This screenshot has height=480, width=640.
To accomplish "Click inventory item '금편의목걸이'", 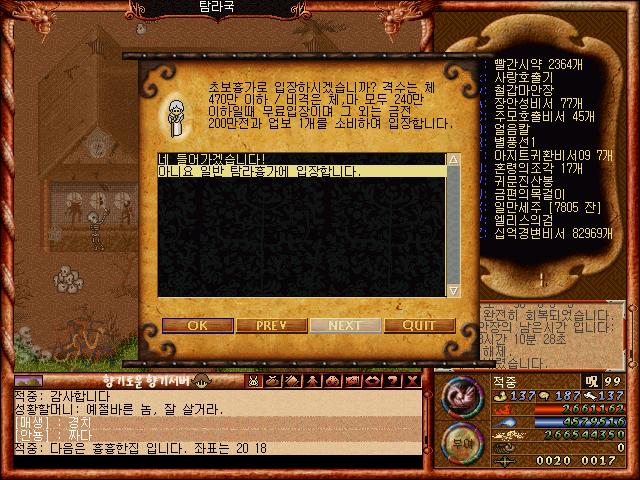I will click(x=530, y=194).
